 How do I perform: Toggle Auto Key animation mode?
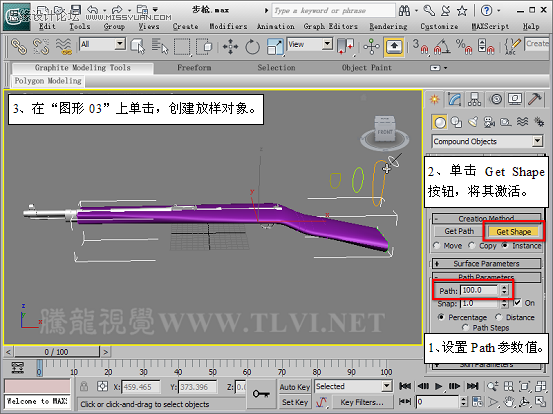294,387
